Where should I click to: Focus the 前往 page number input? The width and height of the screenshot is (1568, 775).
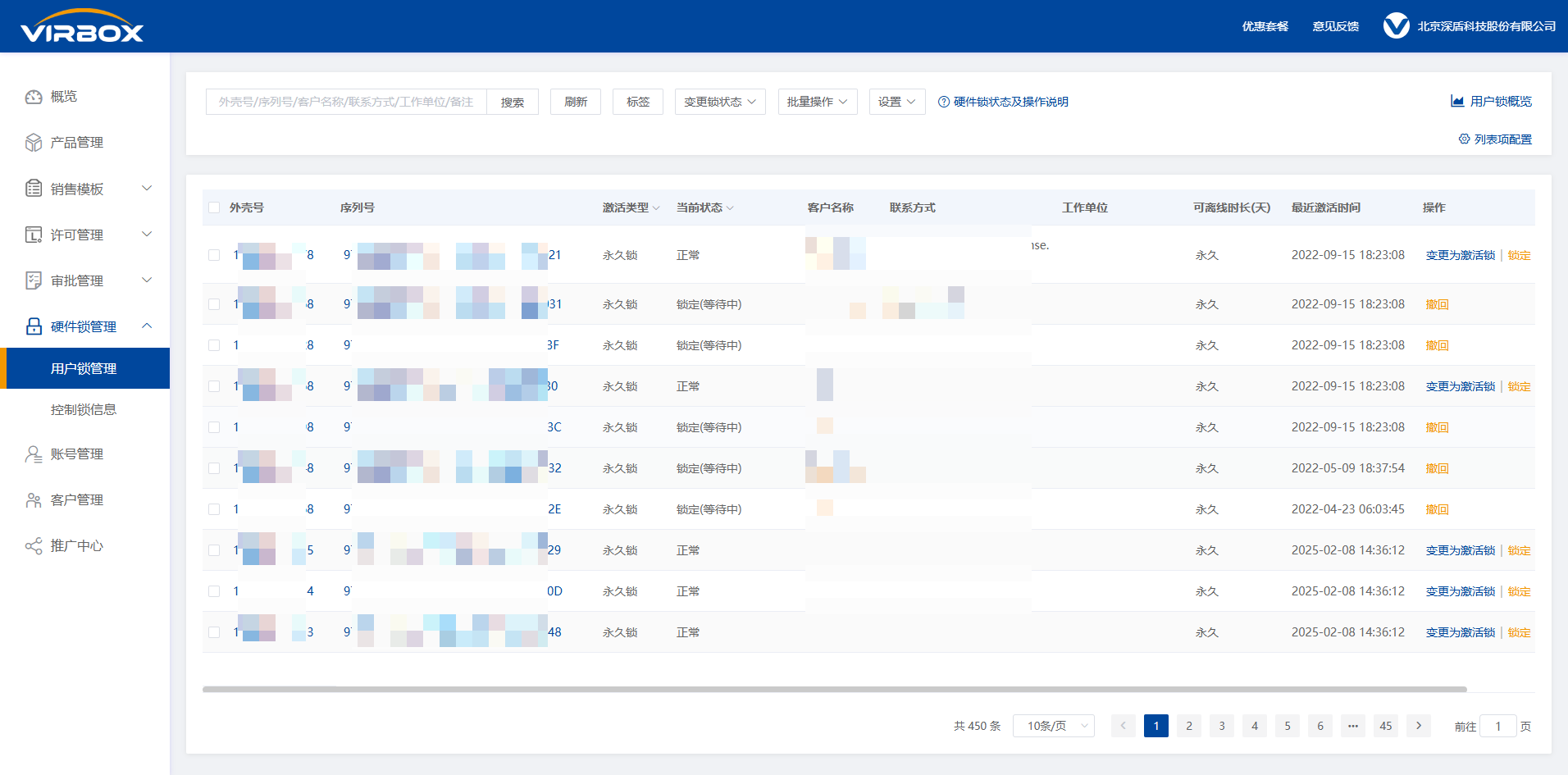(x=1498, y=726)
